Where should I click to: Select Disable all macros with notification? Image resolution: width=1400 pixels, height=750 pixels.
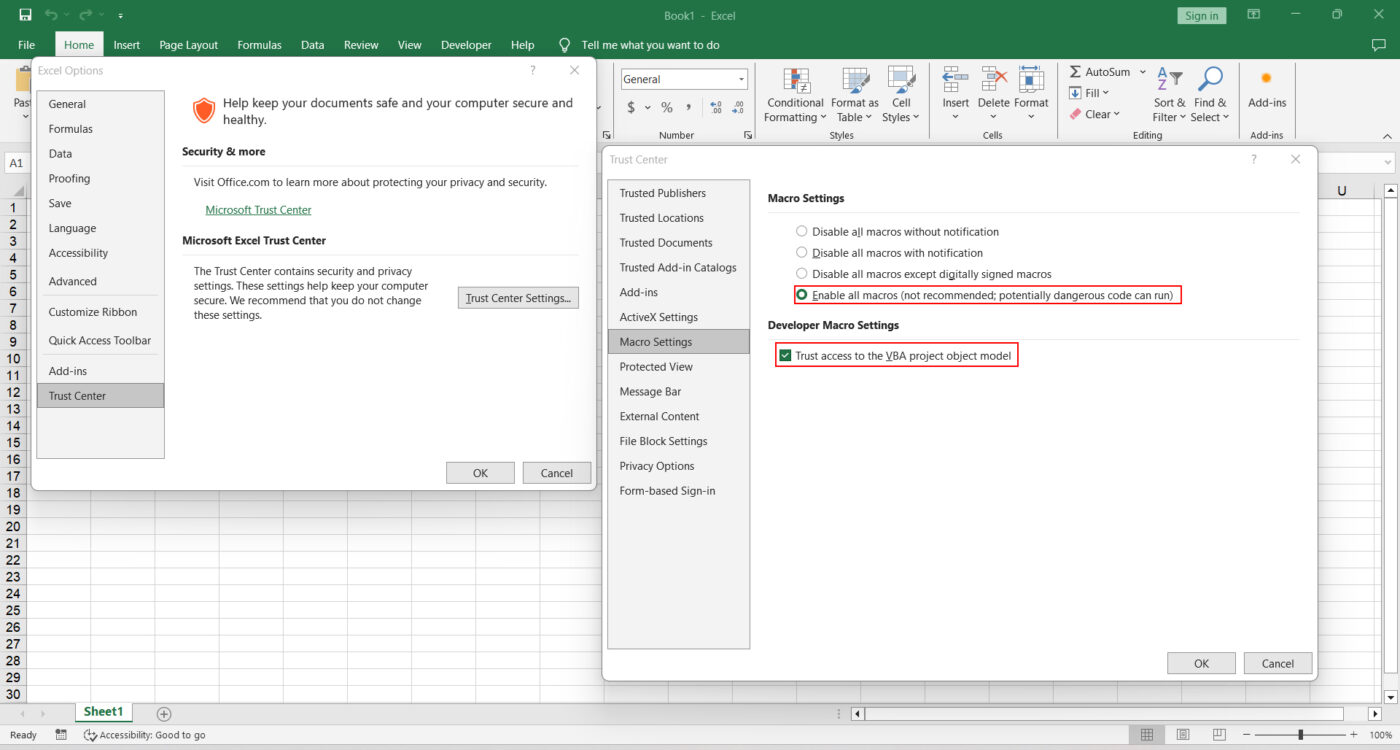(801, 252)
